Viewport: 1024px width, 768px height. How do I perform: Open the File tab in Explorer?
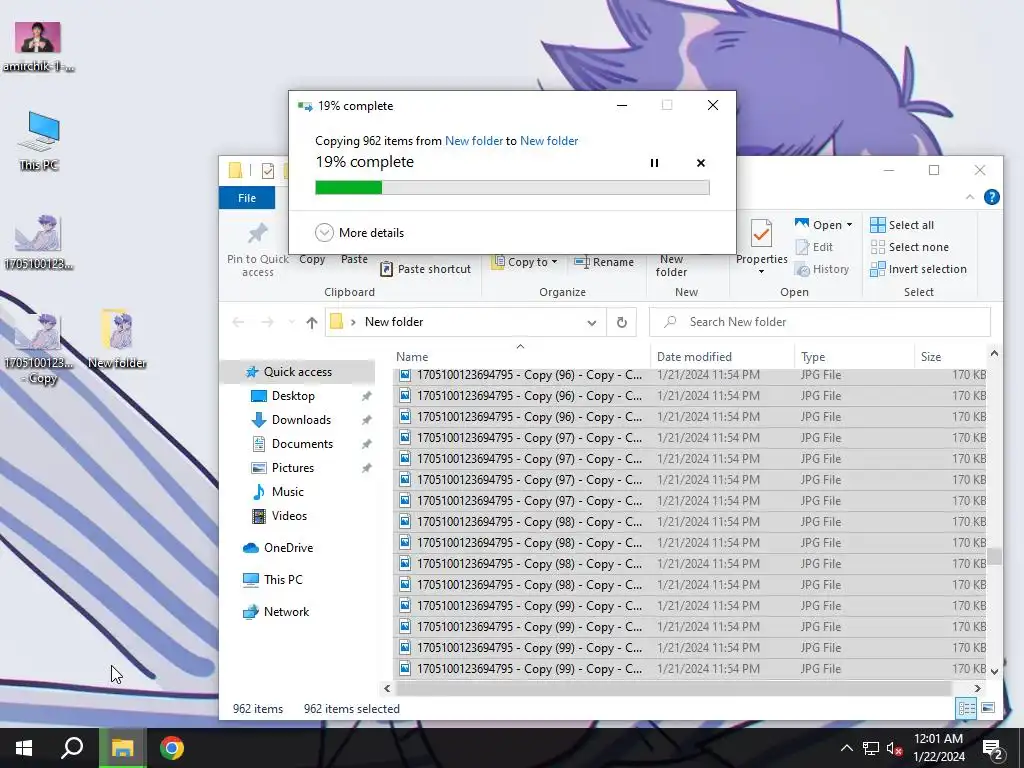coord(247,198)
